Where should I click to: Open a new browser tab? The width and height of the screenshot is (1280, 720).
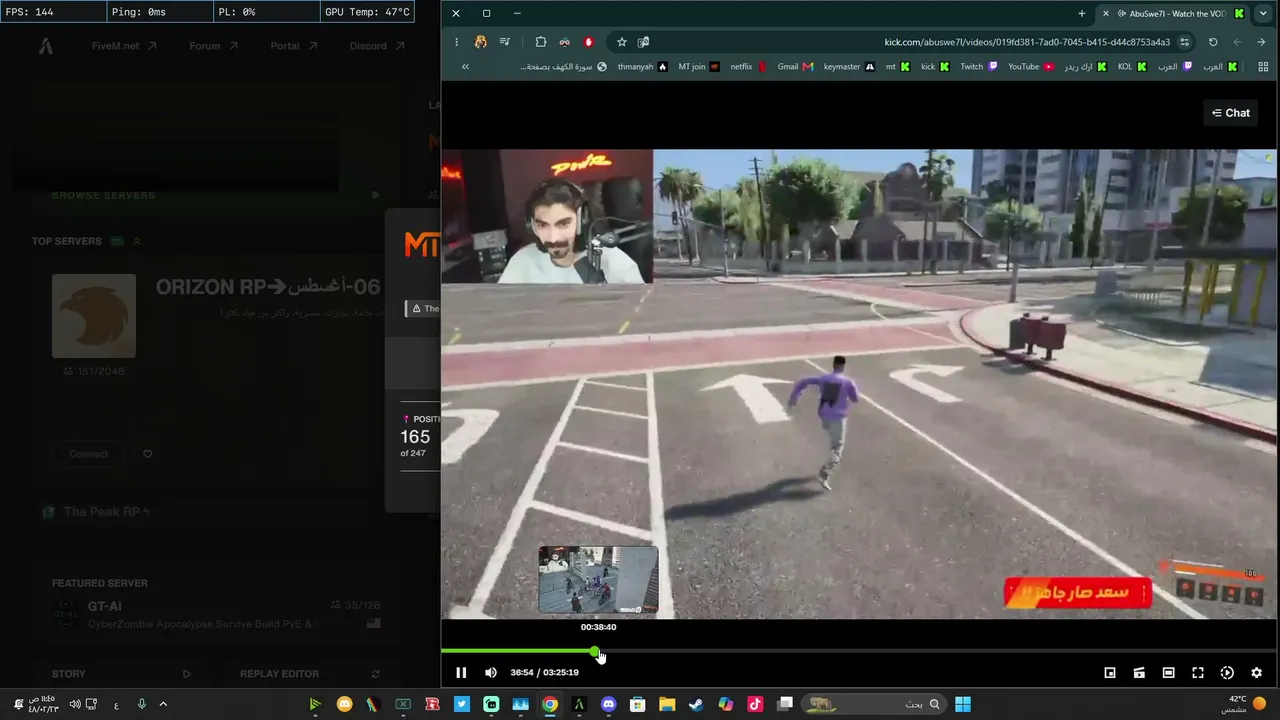[x=1082, y=14]
